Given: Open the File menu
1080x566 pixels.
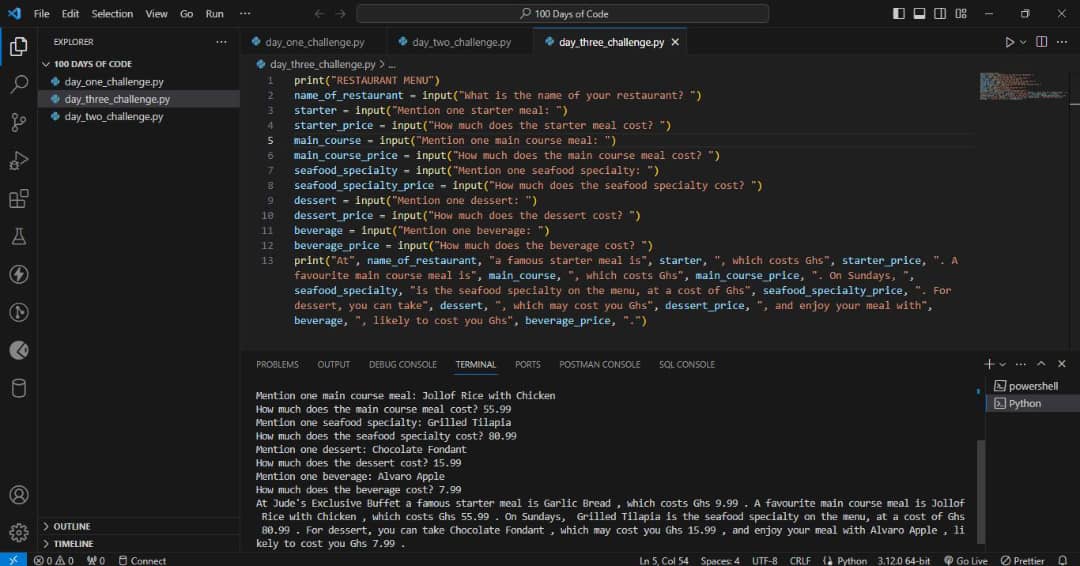Looking at the screenshot, I should [41, 13].
